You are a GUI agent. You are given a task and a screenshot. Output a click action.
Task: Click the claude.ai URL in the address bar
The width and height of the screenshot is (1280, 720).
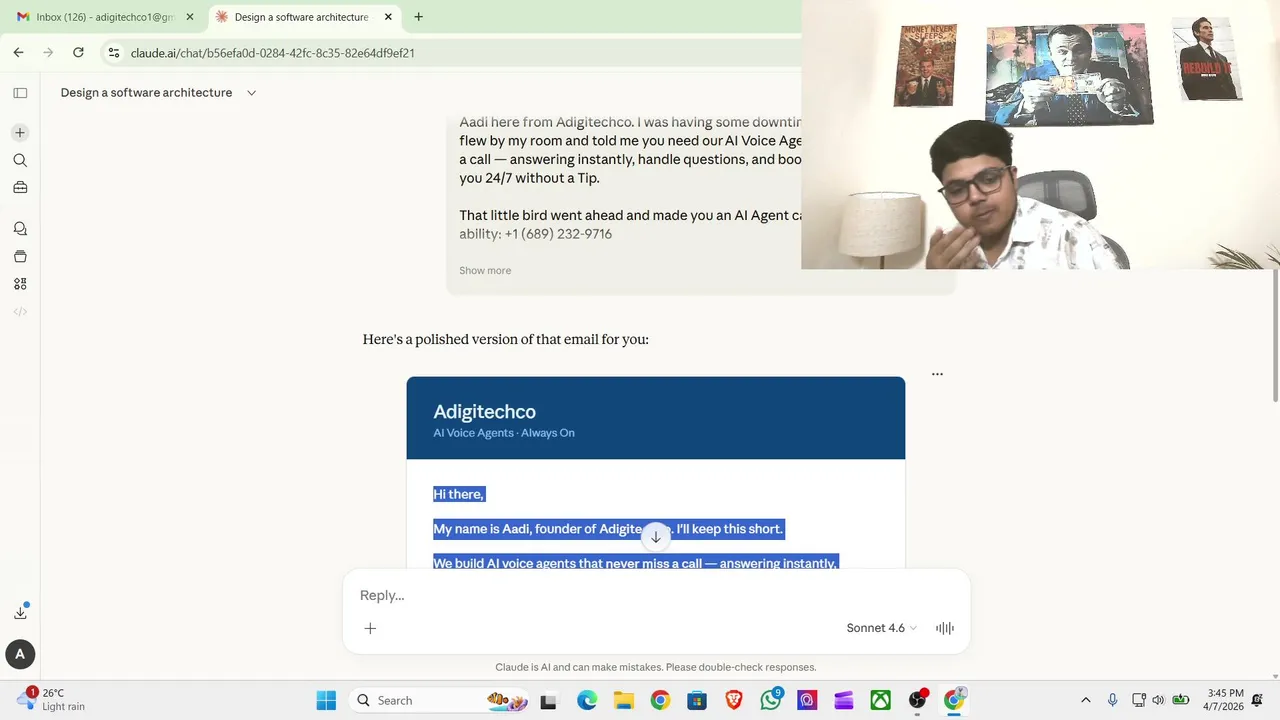coord(272,53)
